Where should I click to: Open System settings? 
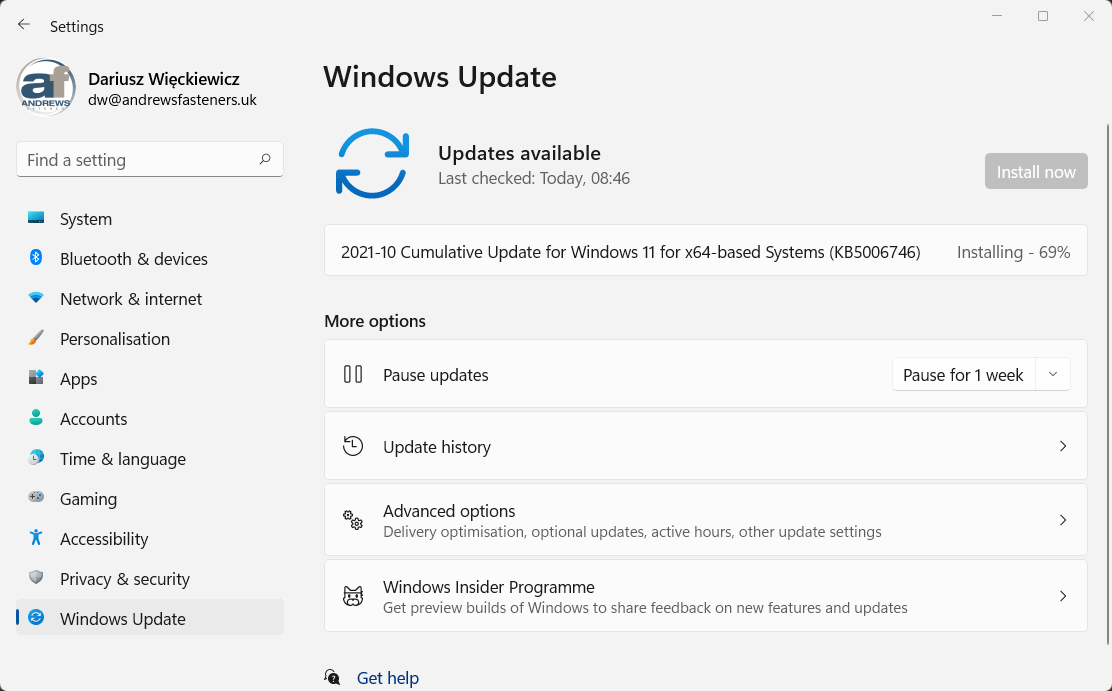tap(150, 219)
